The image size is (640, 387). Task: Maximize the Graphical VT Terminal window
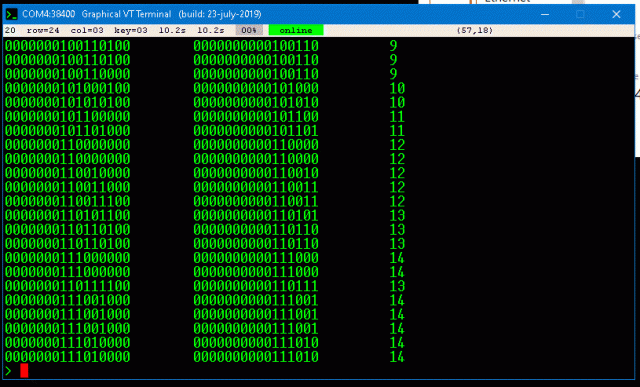pyautogui.click(x=580, y=14)
